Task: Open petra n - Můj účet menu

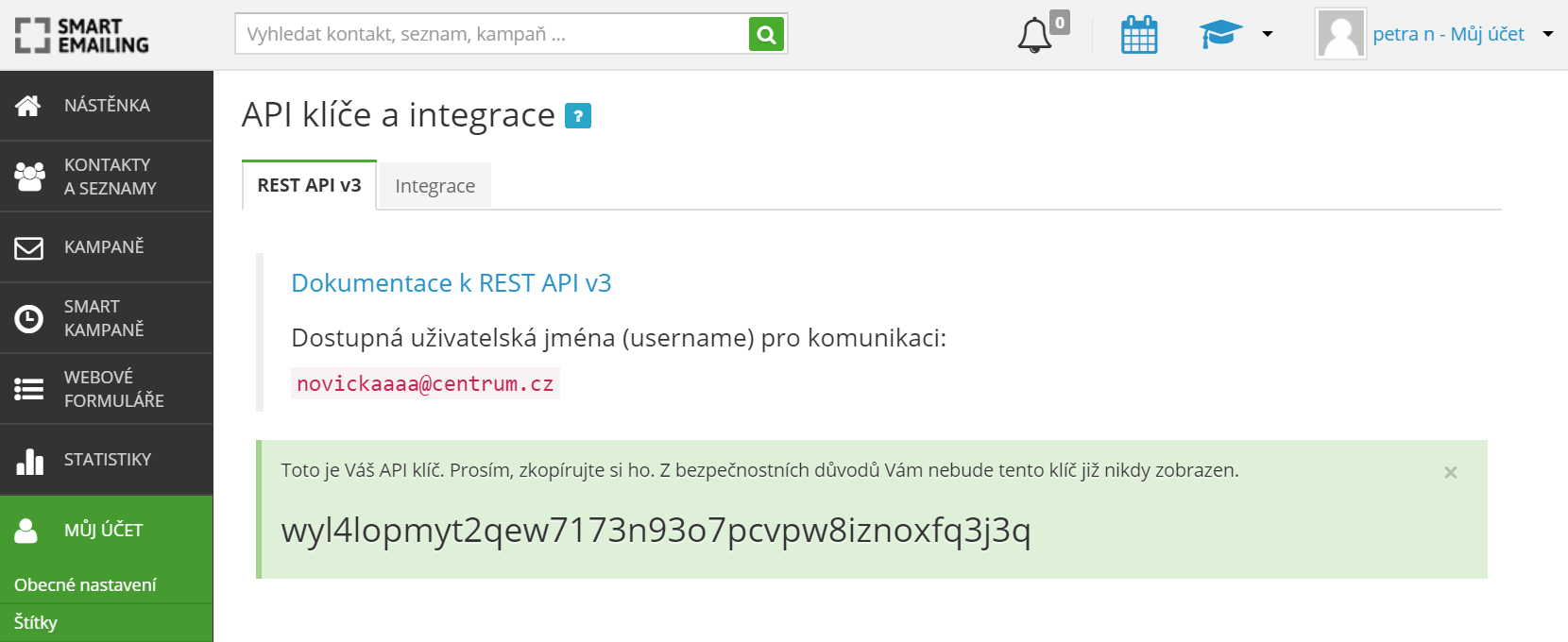Action: 1447,35
